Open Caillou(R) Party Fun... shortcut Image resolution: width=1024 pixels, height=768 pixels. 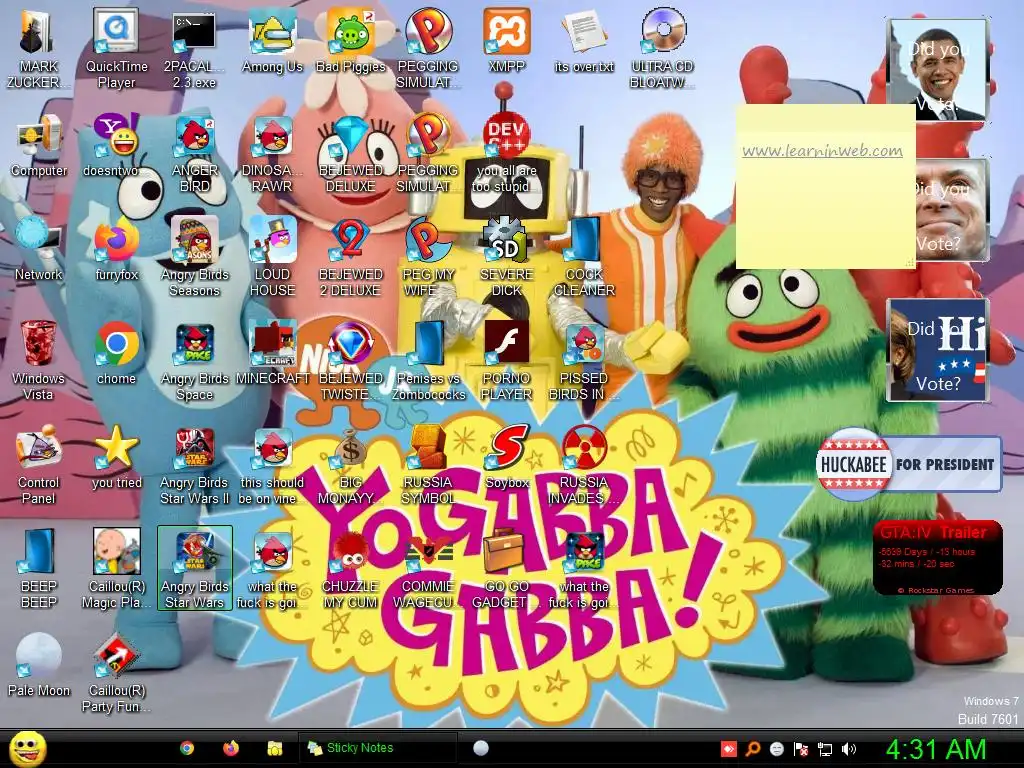pyautogui.click(x=116, y=673)
